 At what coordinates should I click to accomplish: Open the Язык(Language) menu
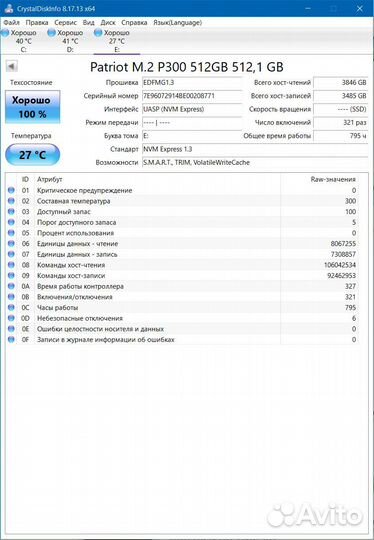click(177, 23)
